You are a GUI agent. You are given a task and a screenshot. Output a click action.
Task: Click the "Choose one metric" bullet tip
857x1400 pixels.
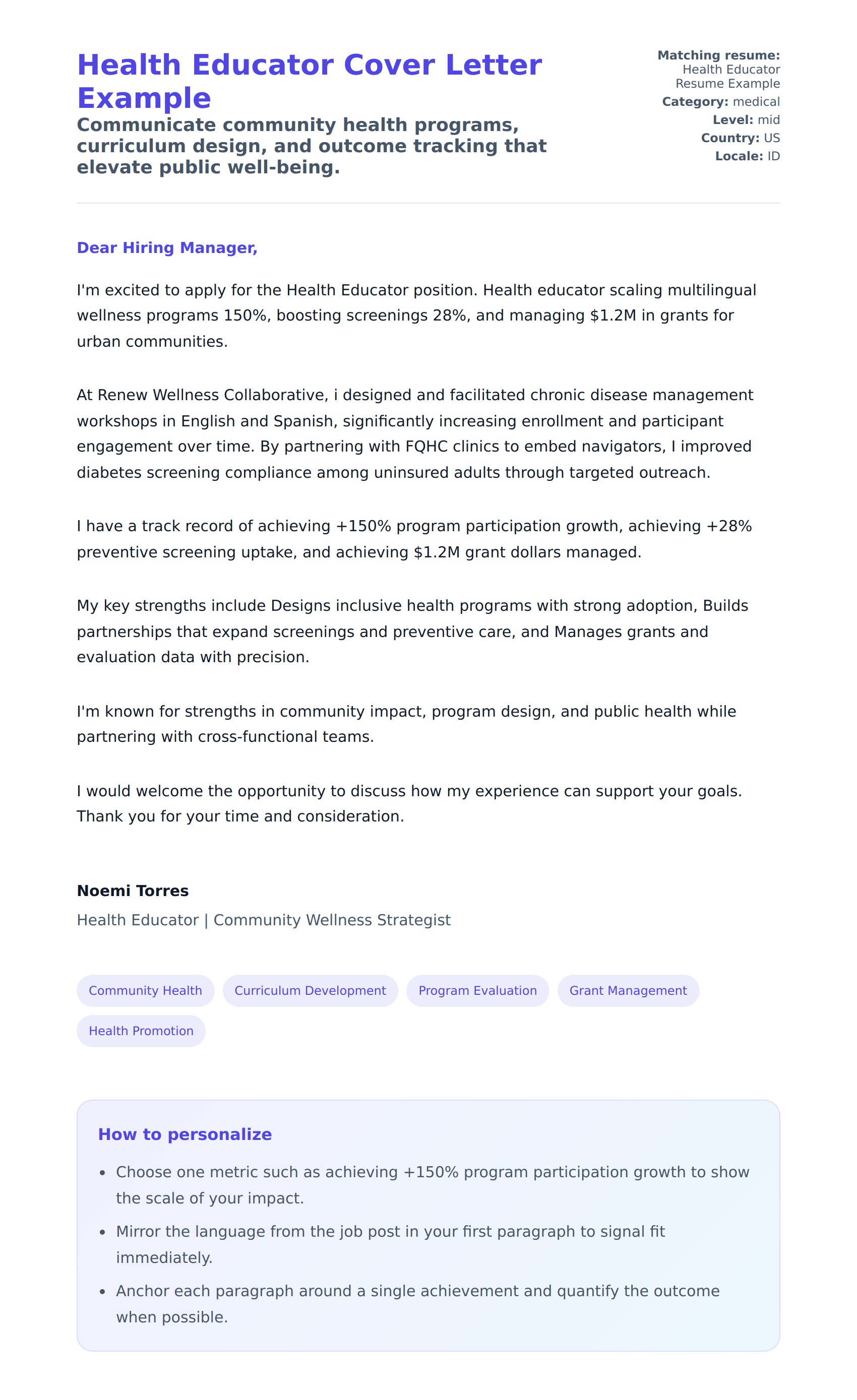(432, 1185)
